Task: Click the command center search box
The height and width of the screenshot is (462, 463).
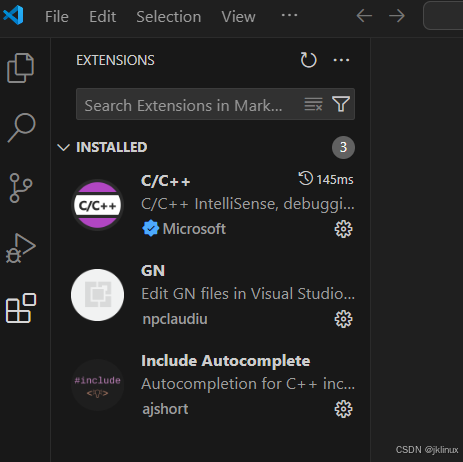Action: [443, 16]
